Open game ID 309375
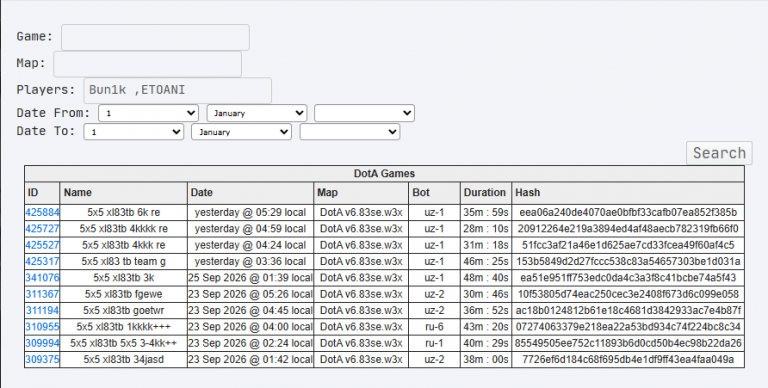The height and width of the screenshot is (388, 768). tap(42, 360)
